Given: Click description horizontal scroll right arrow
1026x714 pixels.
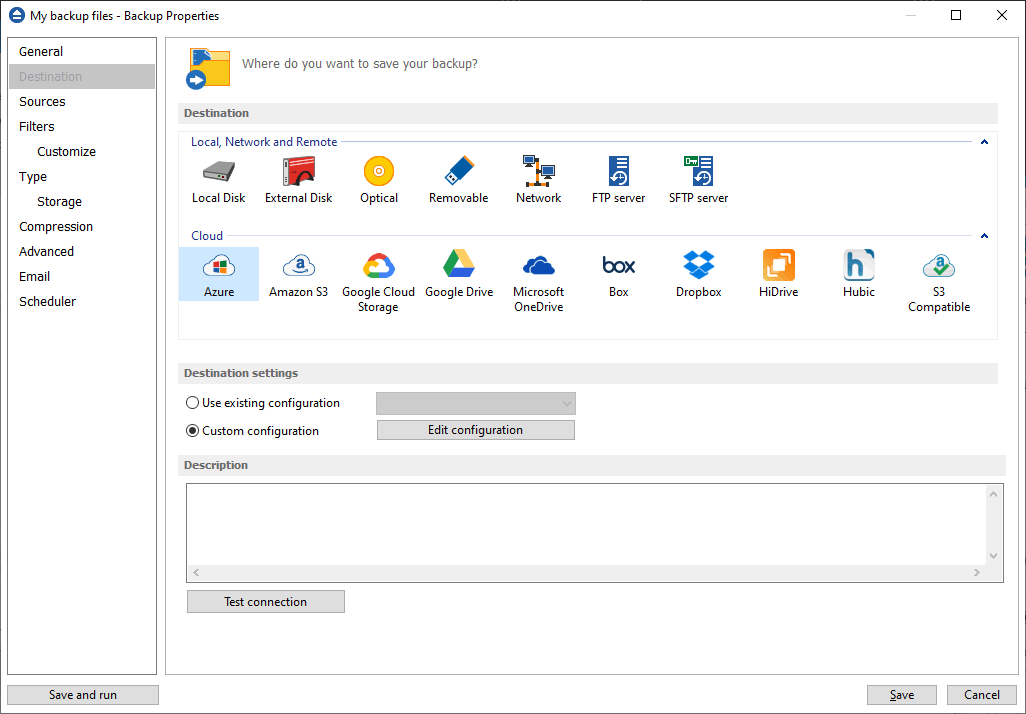Looking at the screenshot, I should pyautogui.click(x=977, y=573).
